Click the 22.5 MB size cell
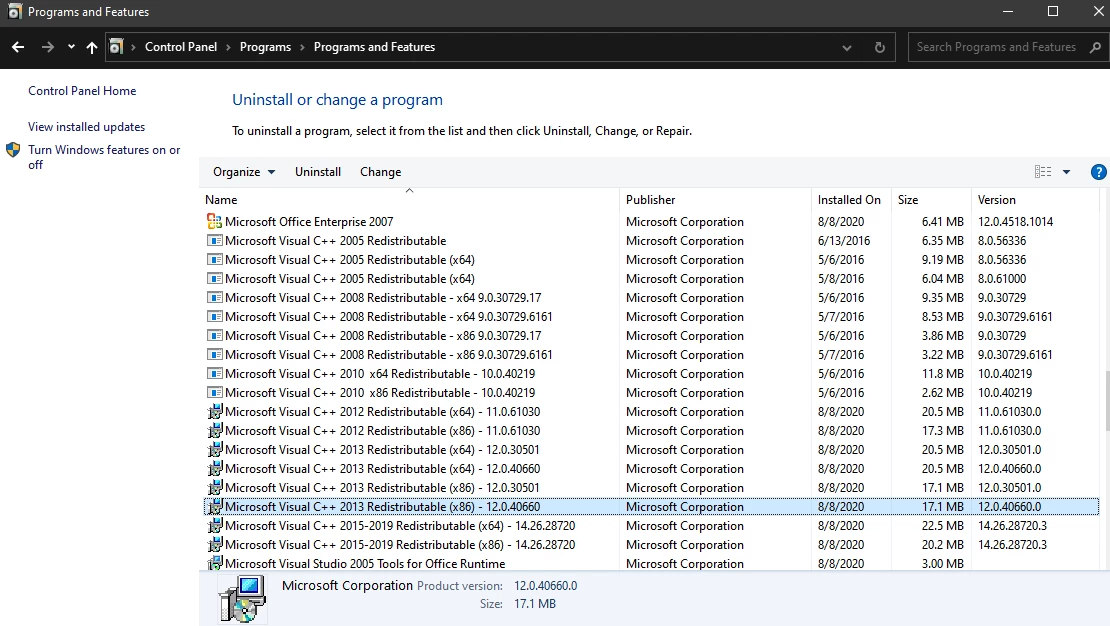Screen dimensions: 1110x626 (x=942, y=526)
